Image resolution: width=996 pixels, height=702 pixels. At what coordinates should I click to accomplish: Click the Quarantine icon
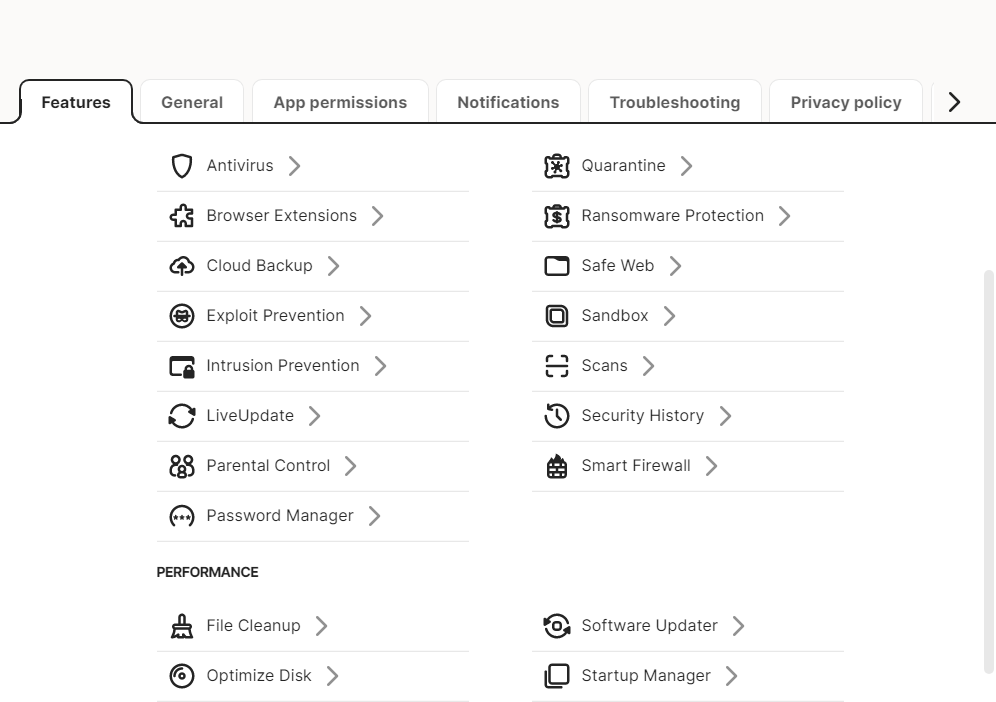click(x=556, y=166)
